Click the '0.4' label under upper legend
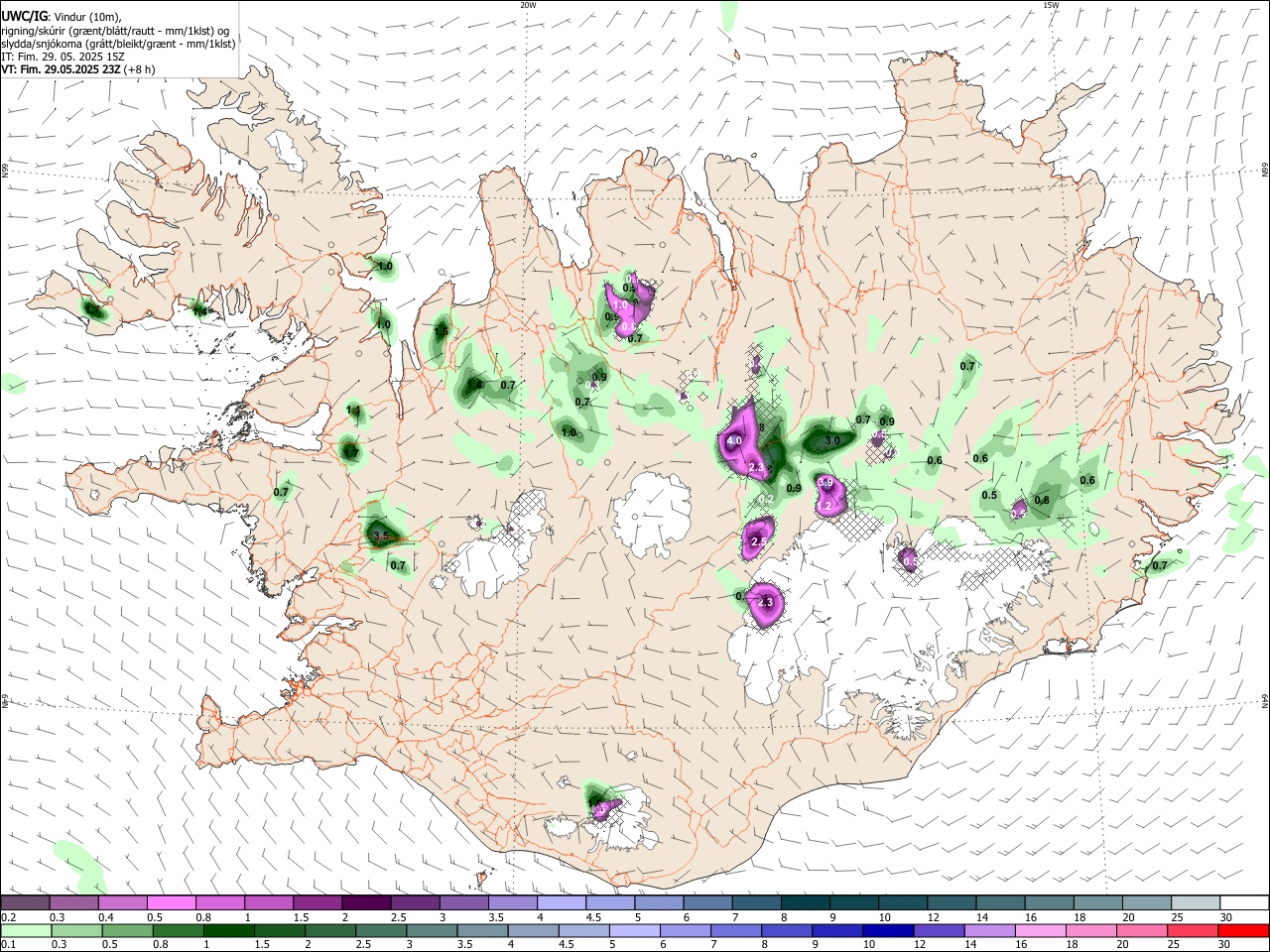The height and width of the screenshot is (952, 1270). pos(105,917)
